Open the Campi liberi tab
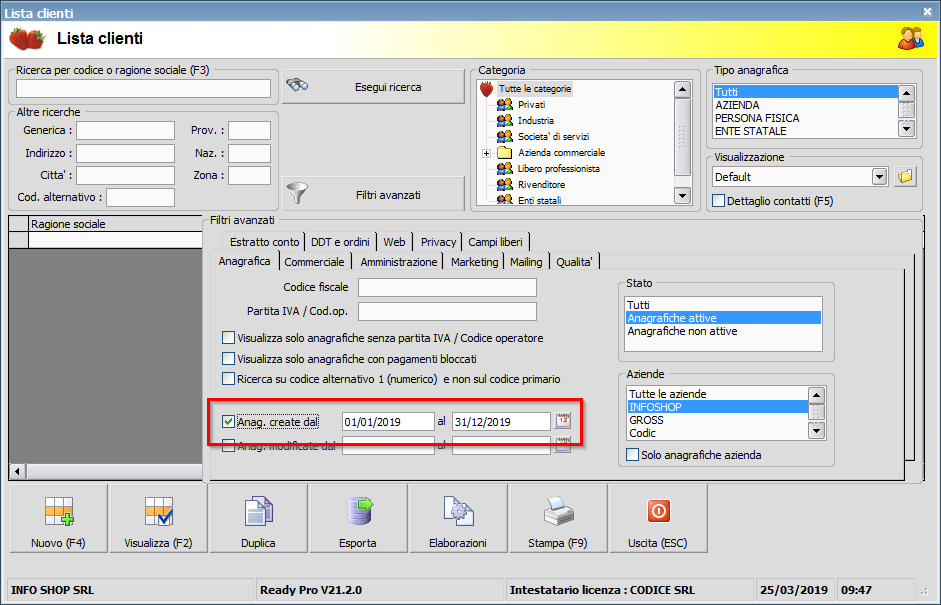The height and width of the screenshot is (605, 941). [x=495, y=241]
